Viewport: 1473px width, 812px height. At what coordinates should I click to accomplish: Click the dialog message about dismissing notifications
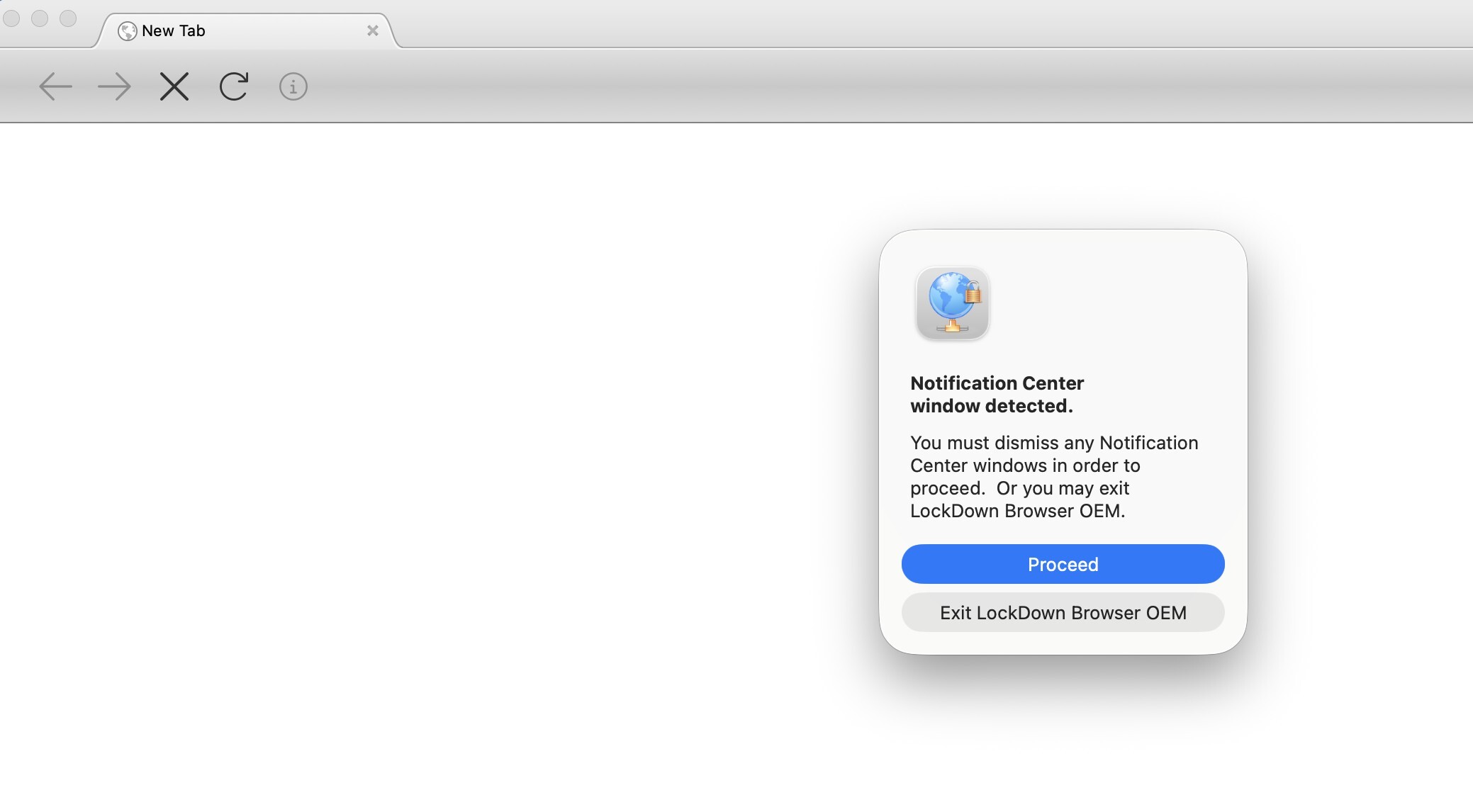(1054, 477)
